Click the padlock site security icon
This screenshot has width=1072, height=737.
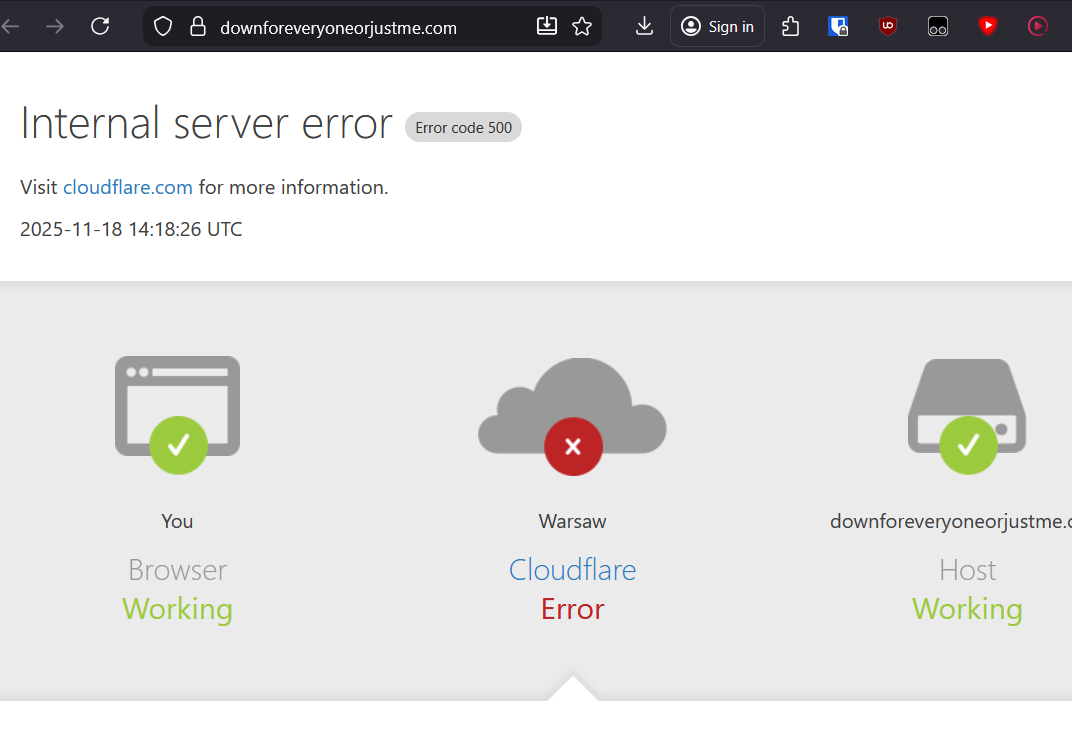click(198, 27)
